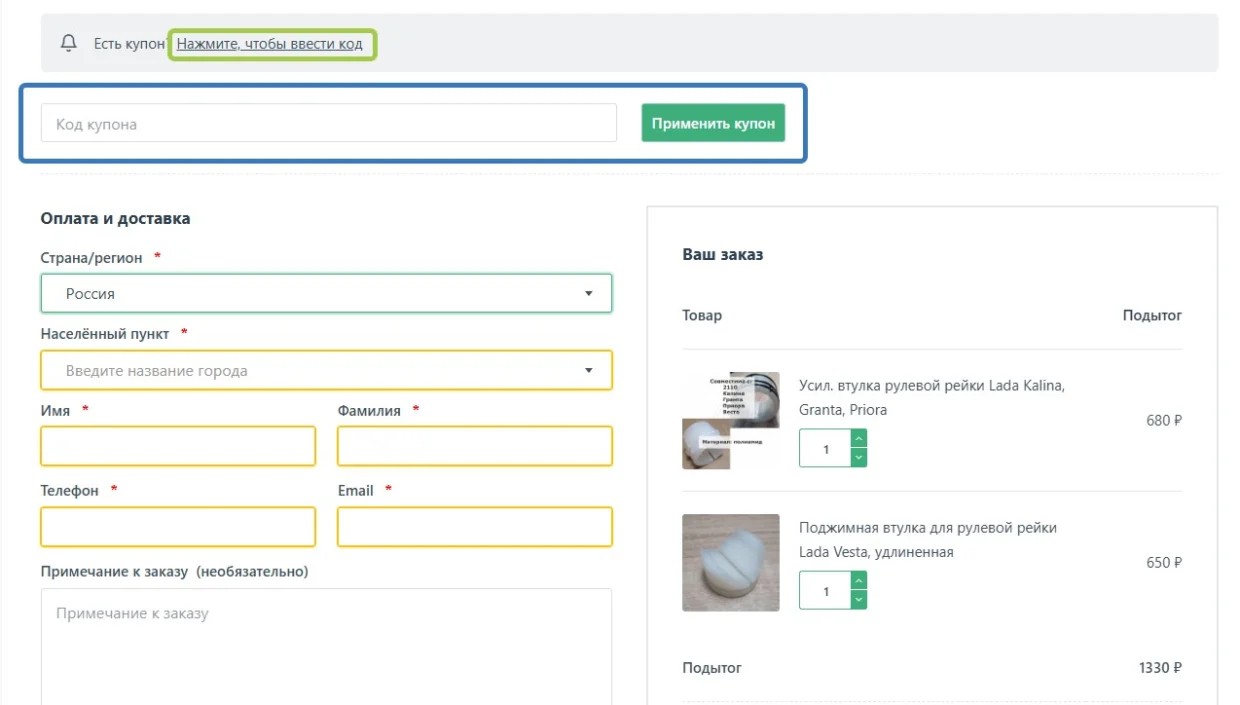
Task: Click the Примечание к заказу textarea
Action: [326, 647]
